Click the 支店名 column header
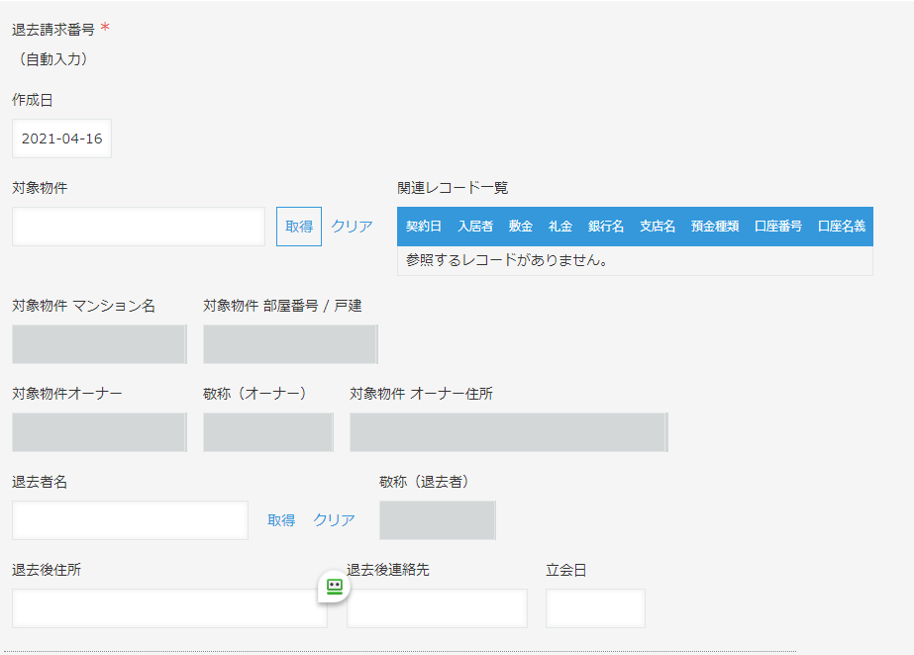The image size is (914, 655). (x=657, y=226)
